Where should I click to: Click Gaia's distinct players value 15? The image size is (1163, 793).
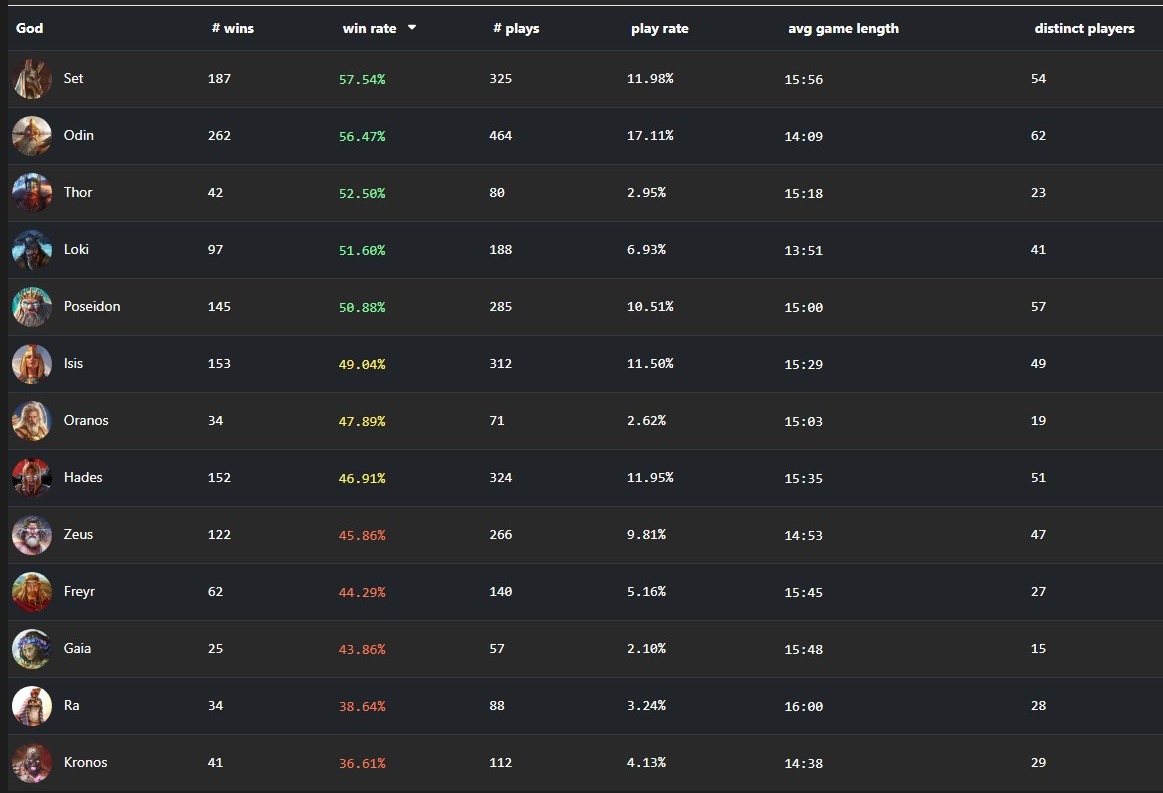tap(1038, 648)
